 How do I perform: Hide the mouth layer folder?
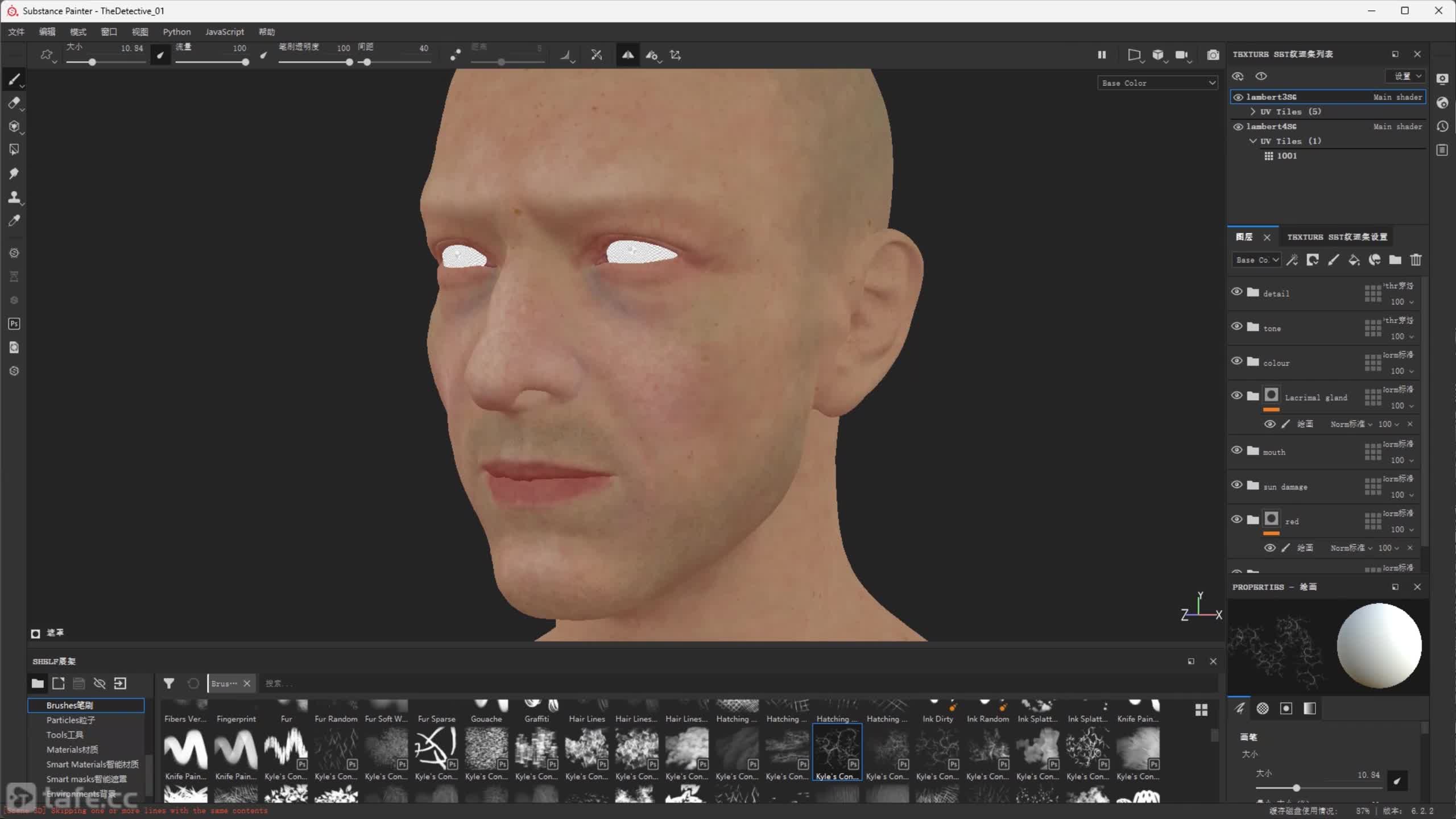[1236, 450]
